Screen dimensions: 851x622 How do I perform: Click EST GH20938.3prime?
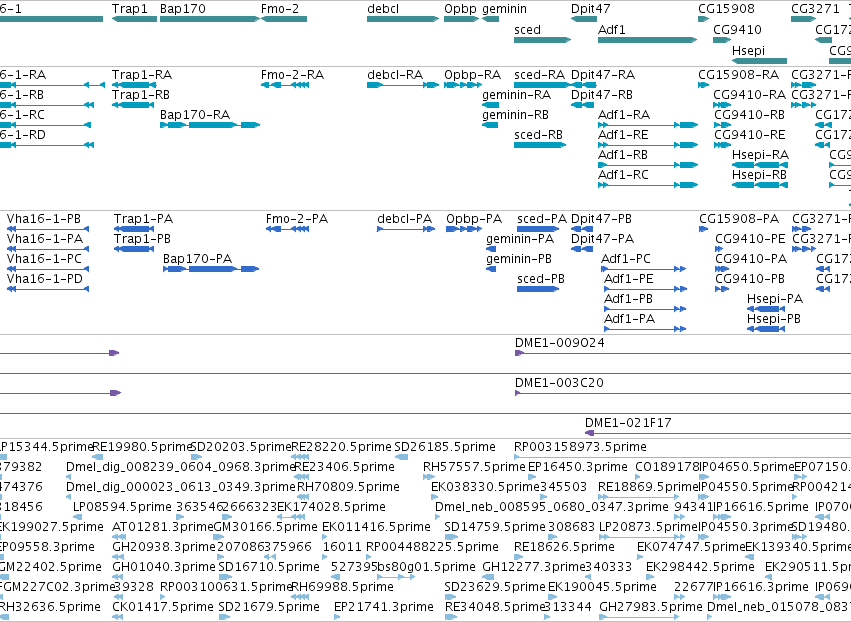tap(164, 547)
